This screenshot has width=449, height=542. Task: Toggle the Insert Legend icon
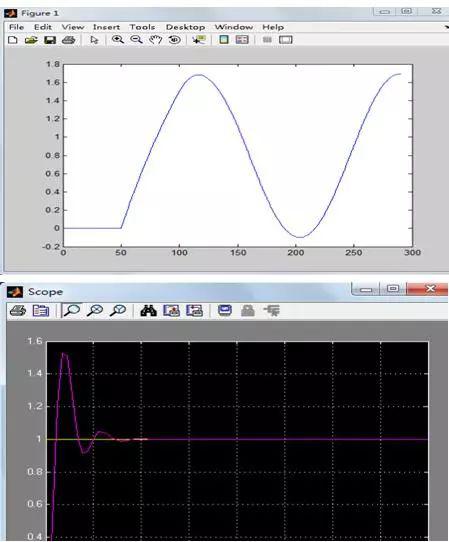[x=242, y=40]
